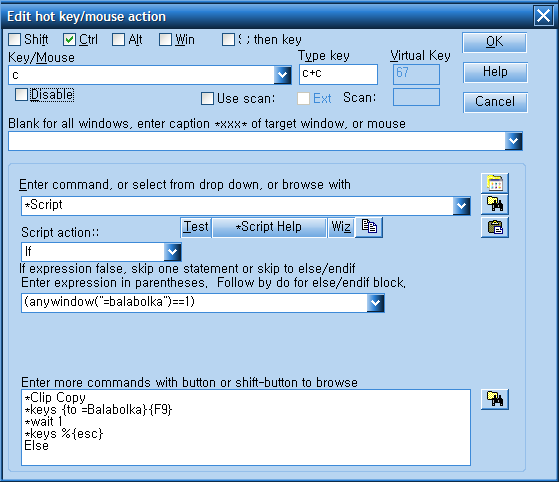Close the Edit hot key dialog
The image size is (559, 482).
(543, 16)
